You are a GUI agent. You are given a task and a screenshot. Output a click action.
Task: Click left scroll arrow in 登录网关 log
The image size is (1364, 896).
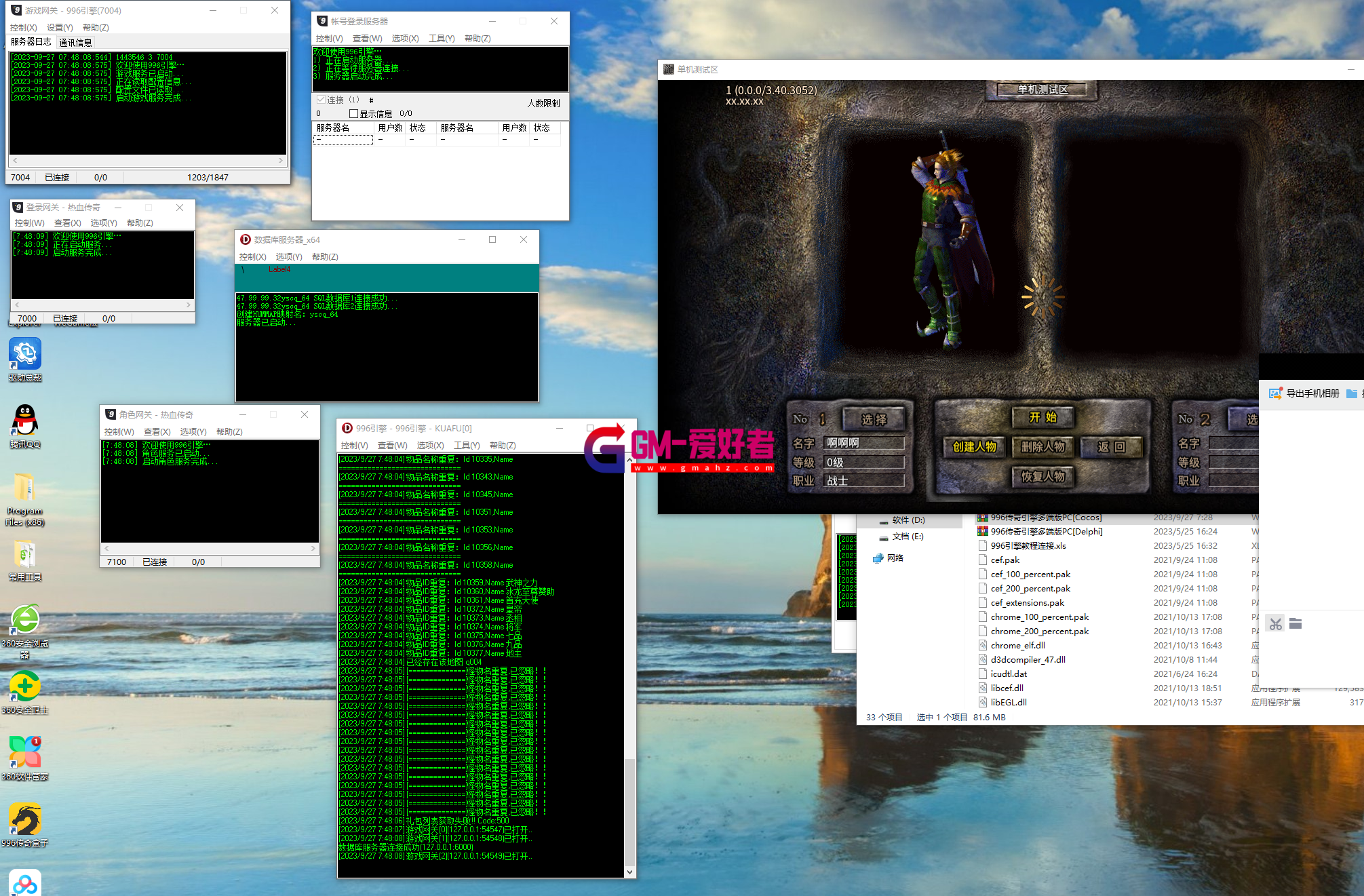[17, 305]
